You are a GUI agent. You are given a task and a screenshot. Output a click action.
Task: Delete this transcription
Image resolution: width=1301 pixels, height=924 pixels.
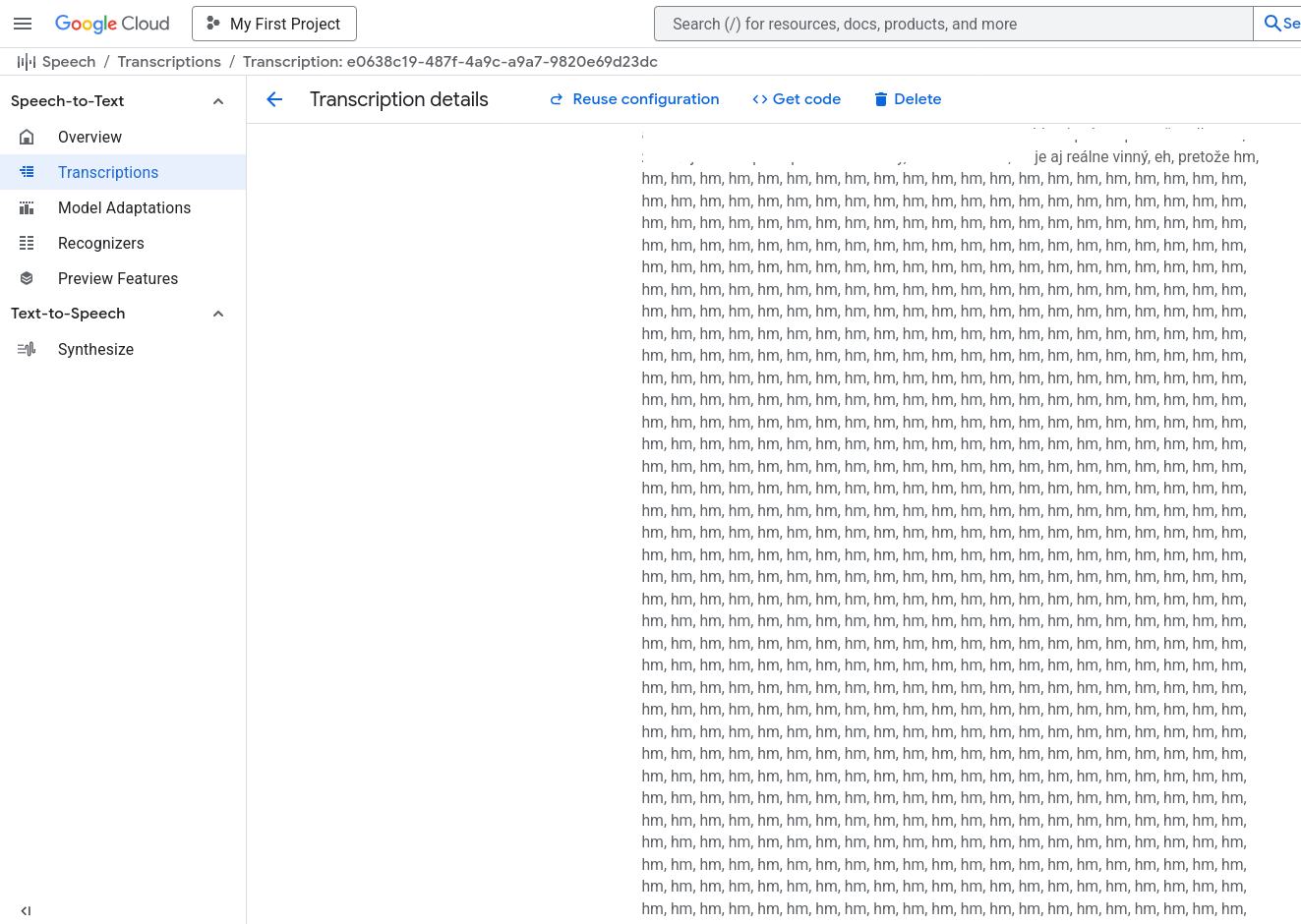pos(908,99)
